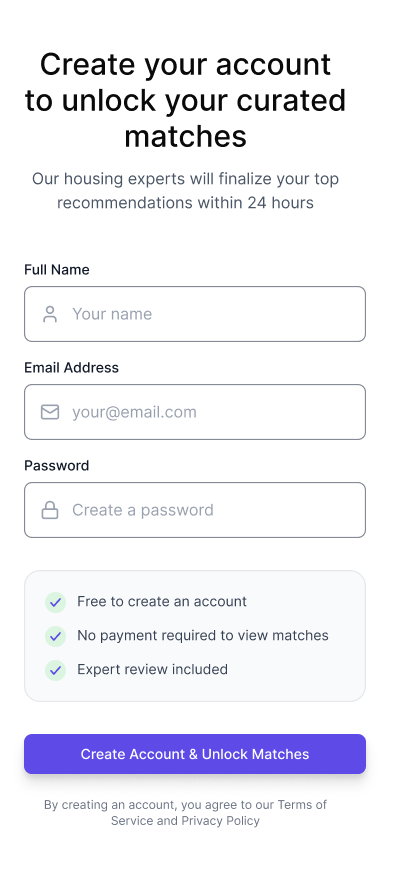
Task: Click the Password label above the field
Action: pos(57,466)
